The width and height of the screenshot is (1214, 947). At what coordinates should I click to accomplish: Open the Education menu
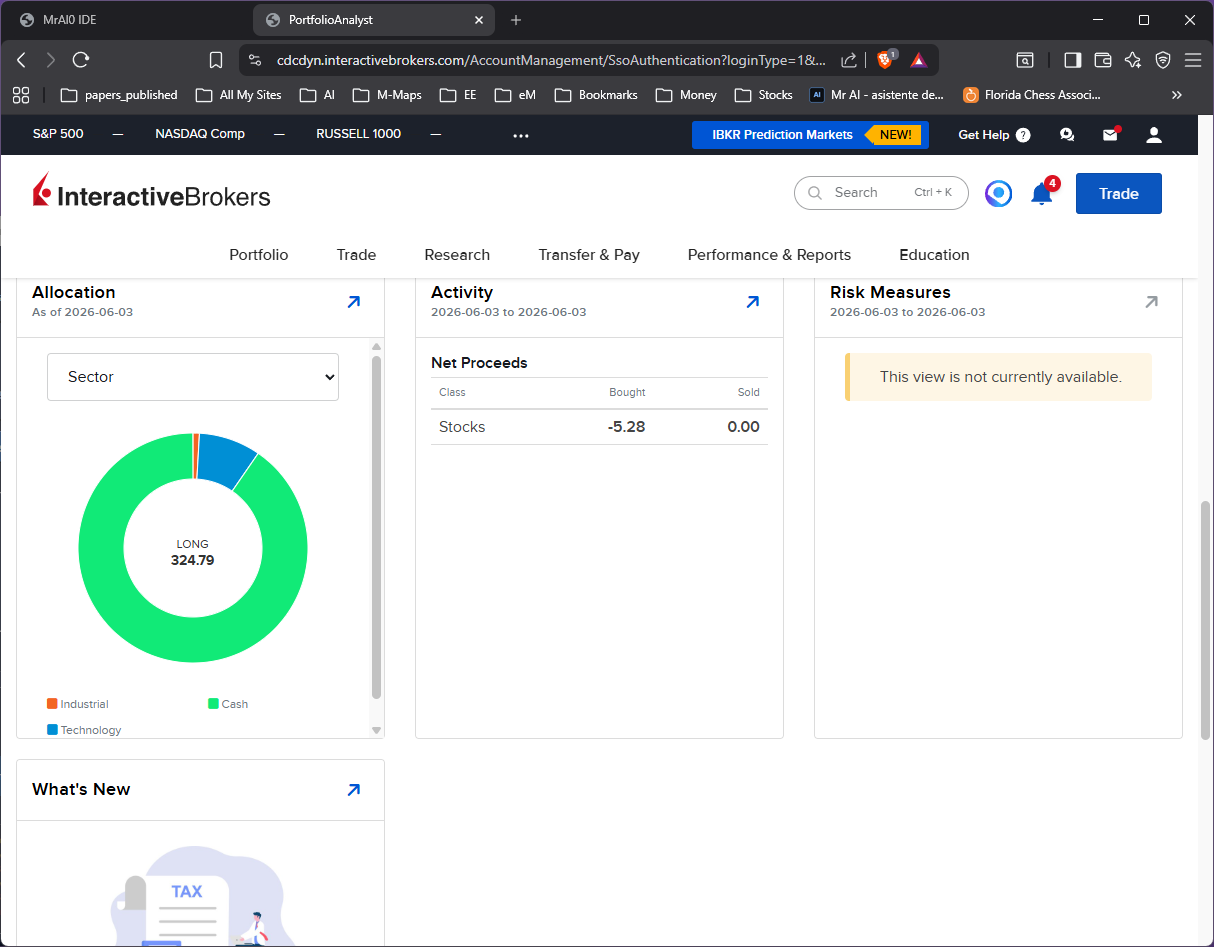[934, 255]
